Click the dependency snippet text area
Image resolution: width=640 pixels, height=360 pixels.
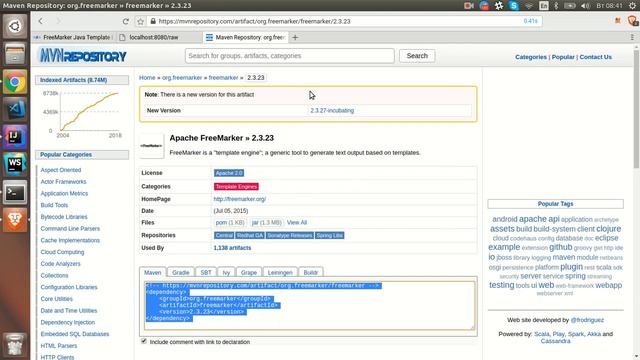[310, 305]
